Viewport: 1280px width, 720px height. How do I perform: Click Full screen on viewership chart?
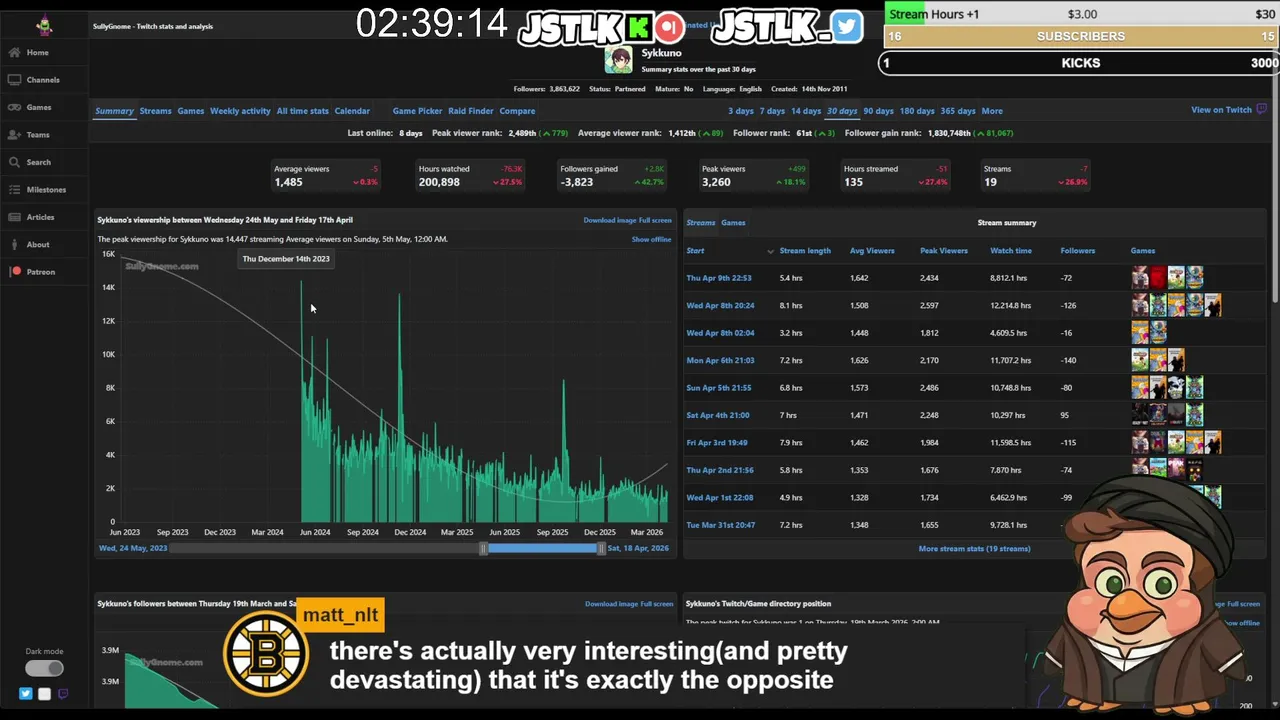click(x=655, y=220)
